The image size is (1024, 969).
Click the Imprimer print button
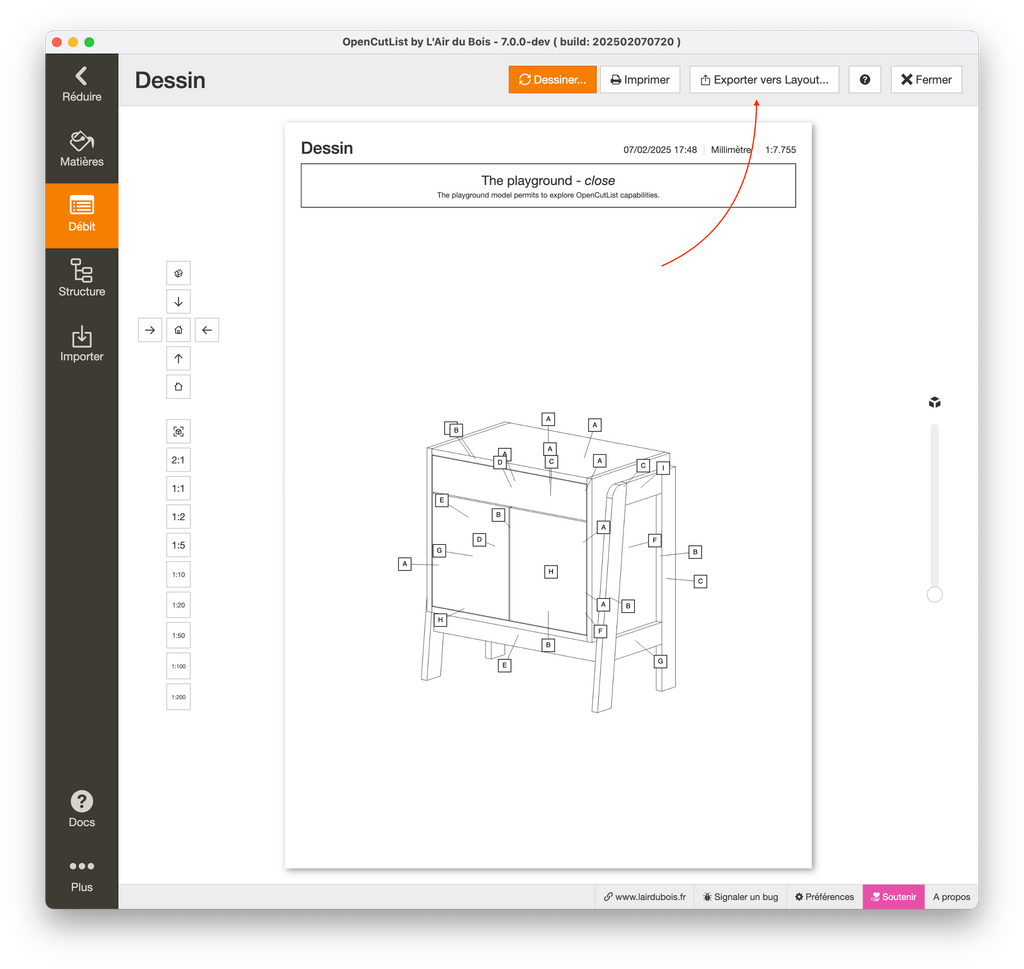pyautogui.click(x=640, y=80)
